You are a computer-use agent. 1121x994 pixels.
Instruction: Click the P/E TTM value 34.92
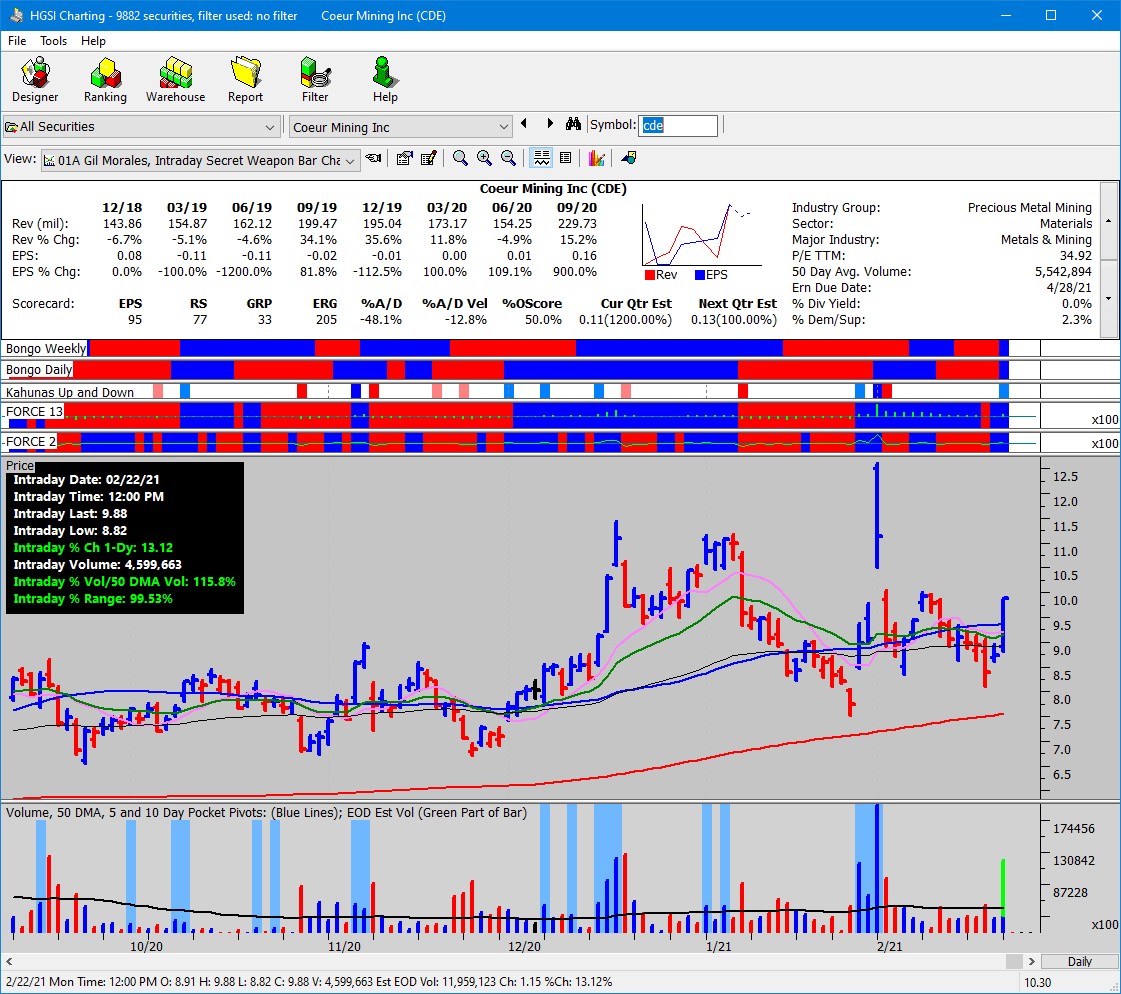(x=1075, y=255)
